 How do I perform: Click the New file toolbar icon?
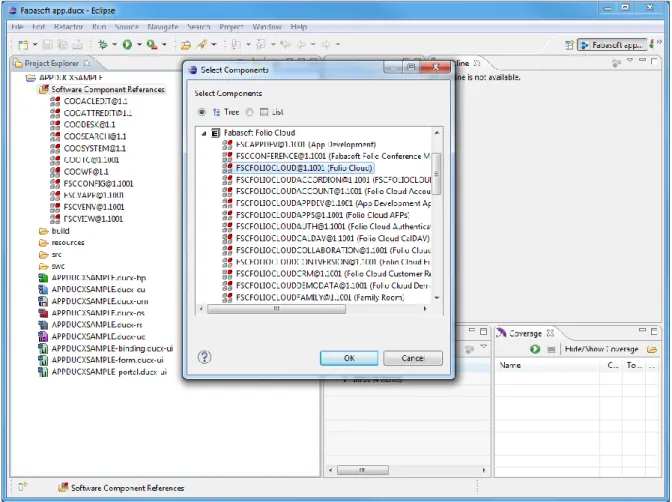click(23, 45)
